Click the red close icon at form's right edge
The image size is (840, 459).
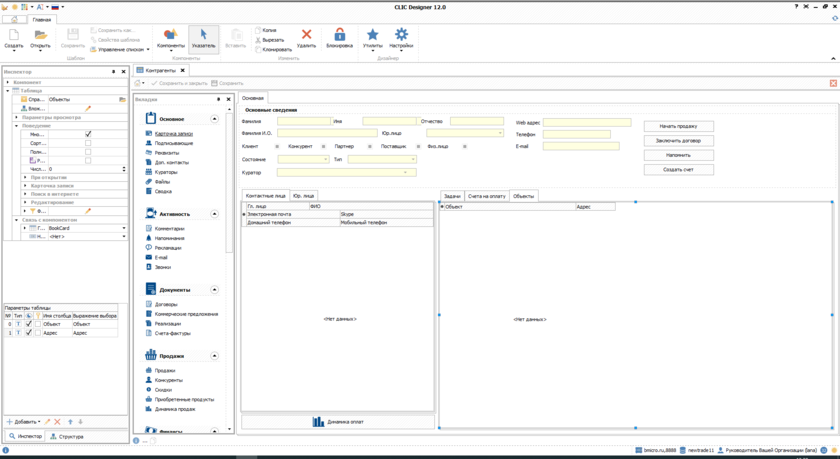[833, 83]
